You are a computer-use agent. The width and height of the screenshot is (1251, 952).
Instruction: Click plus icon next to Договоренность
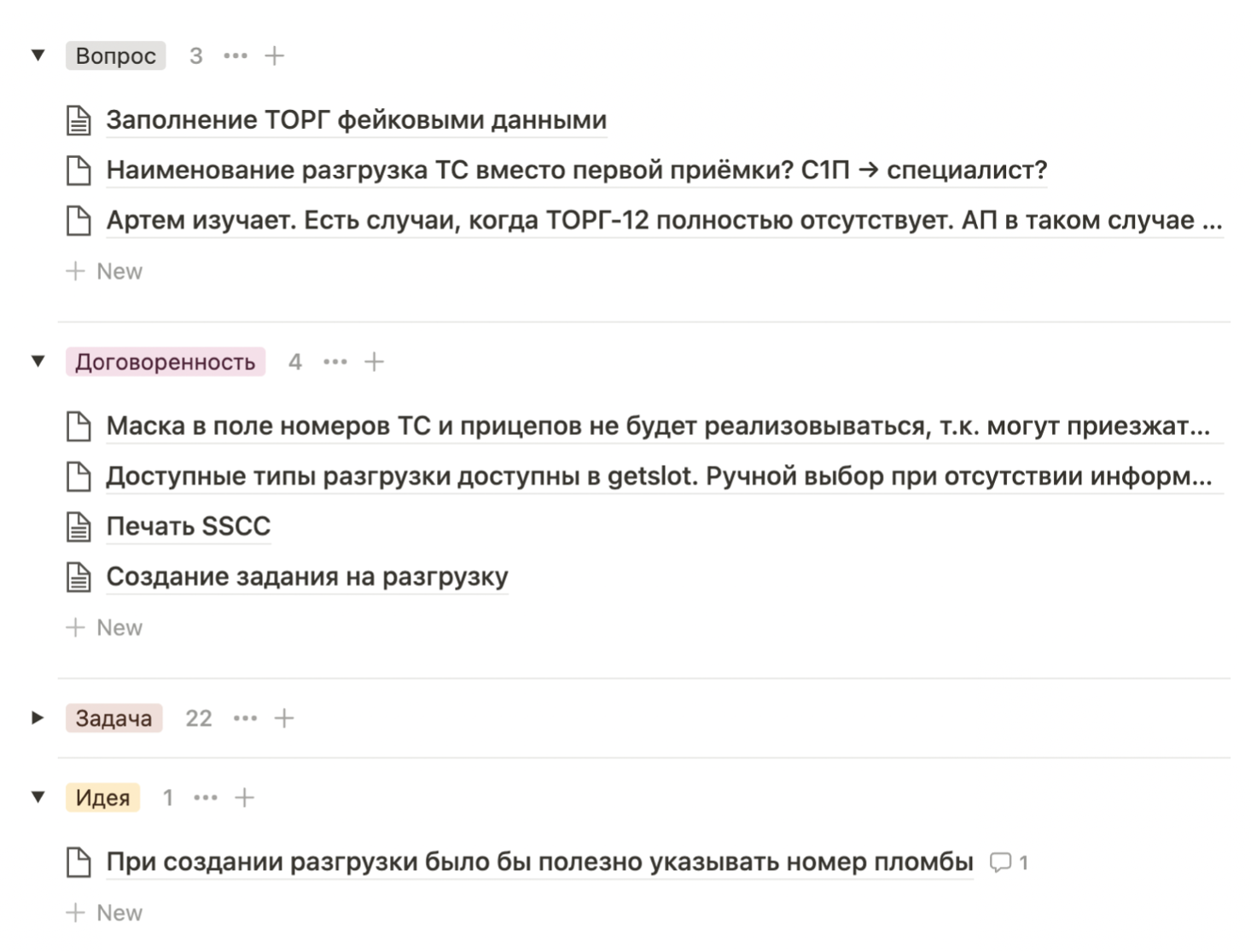tap(374, 363)
